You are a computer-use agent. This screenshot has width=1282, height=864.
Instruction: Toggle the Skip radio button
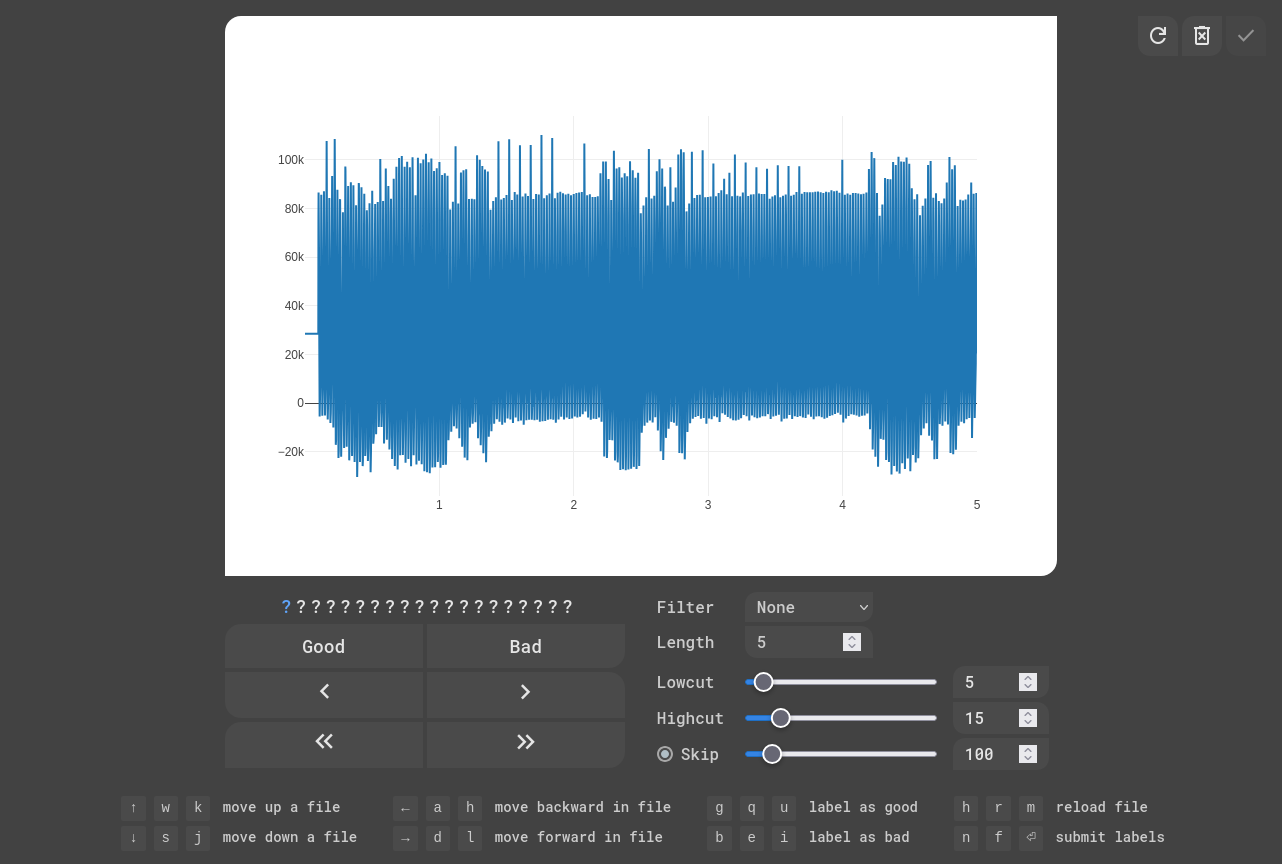click(x=665, y=754)
